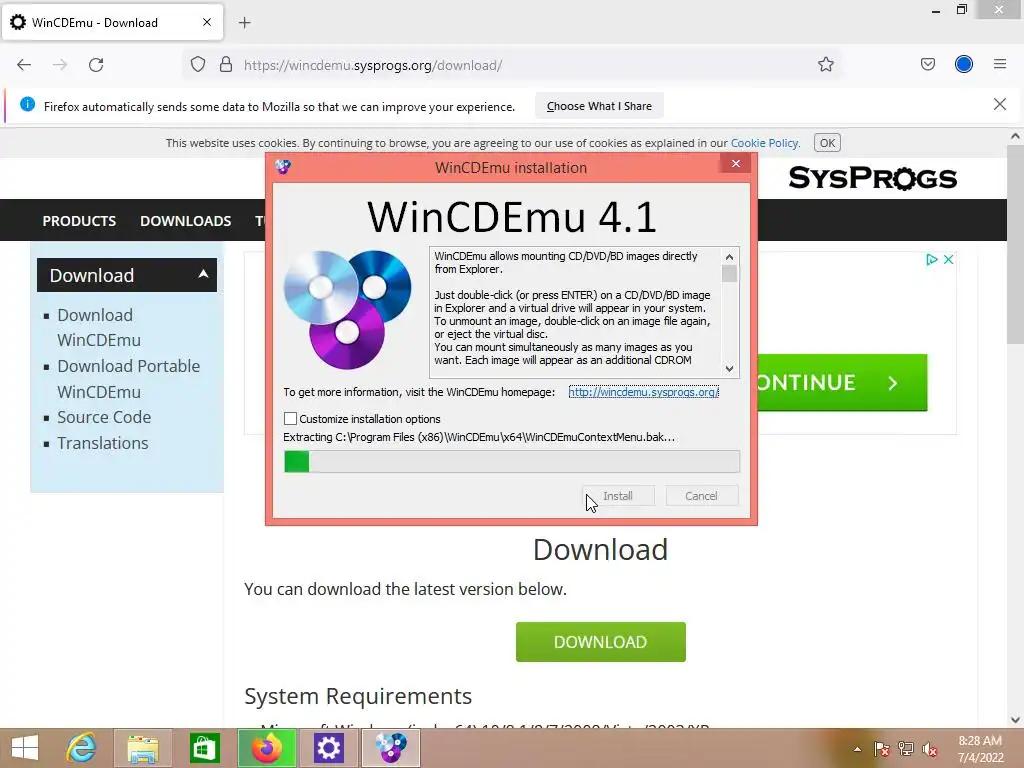
Task: Open the Firefox account avatar
Action: click(964, 64)
